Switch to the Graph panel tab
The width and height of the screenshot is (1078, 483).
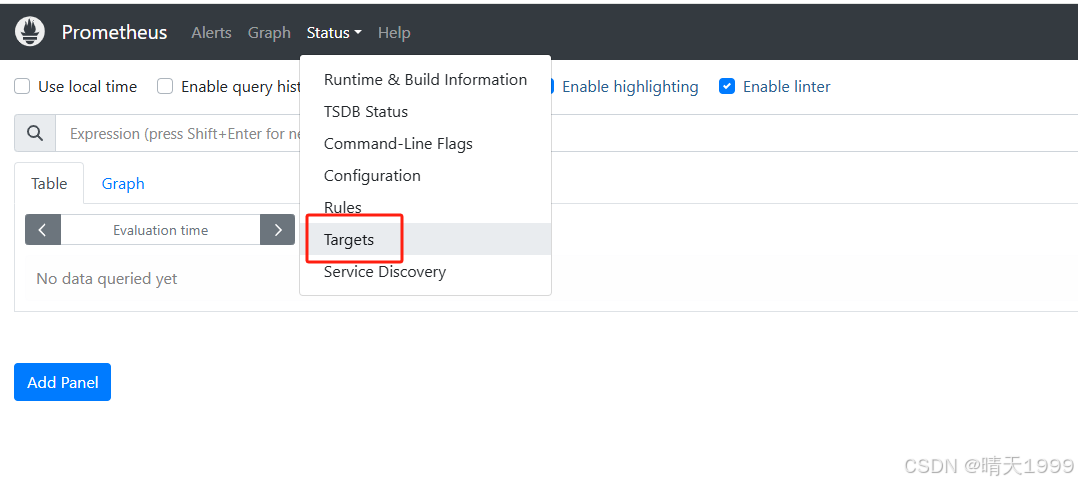tap(123, 183)
